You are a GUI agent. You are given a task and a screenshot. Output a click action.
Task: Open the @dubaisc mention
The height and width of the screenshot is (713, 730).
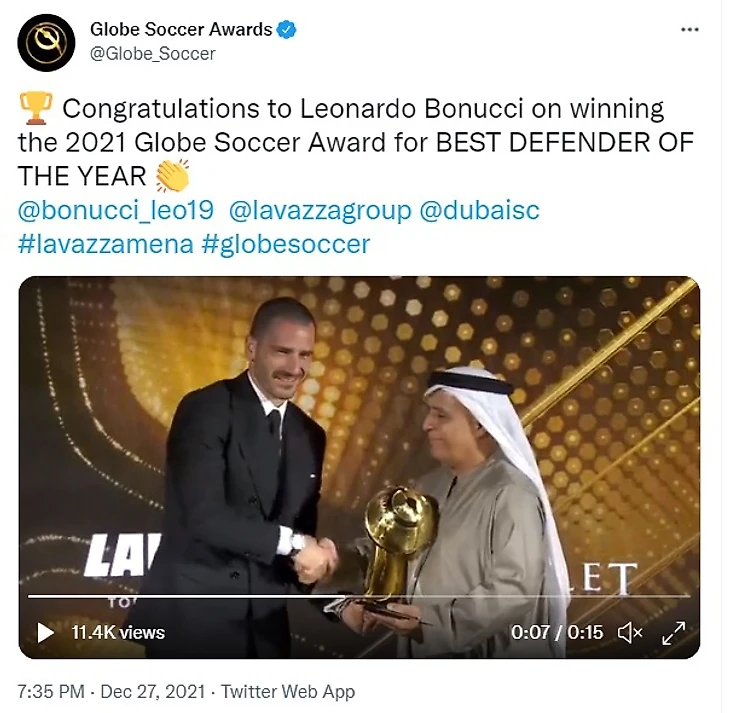pyautogui.click(x=480, y=210)
